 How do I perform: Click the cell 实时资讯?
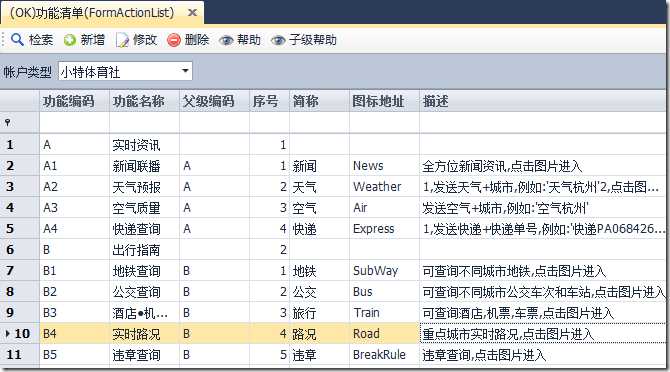(144, 145)
